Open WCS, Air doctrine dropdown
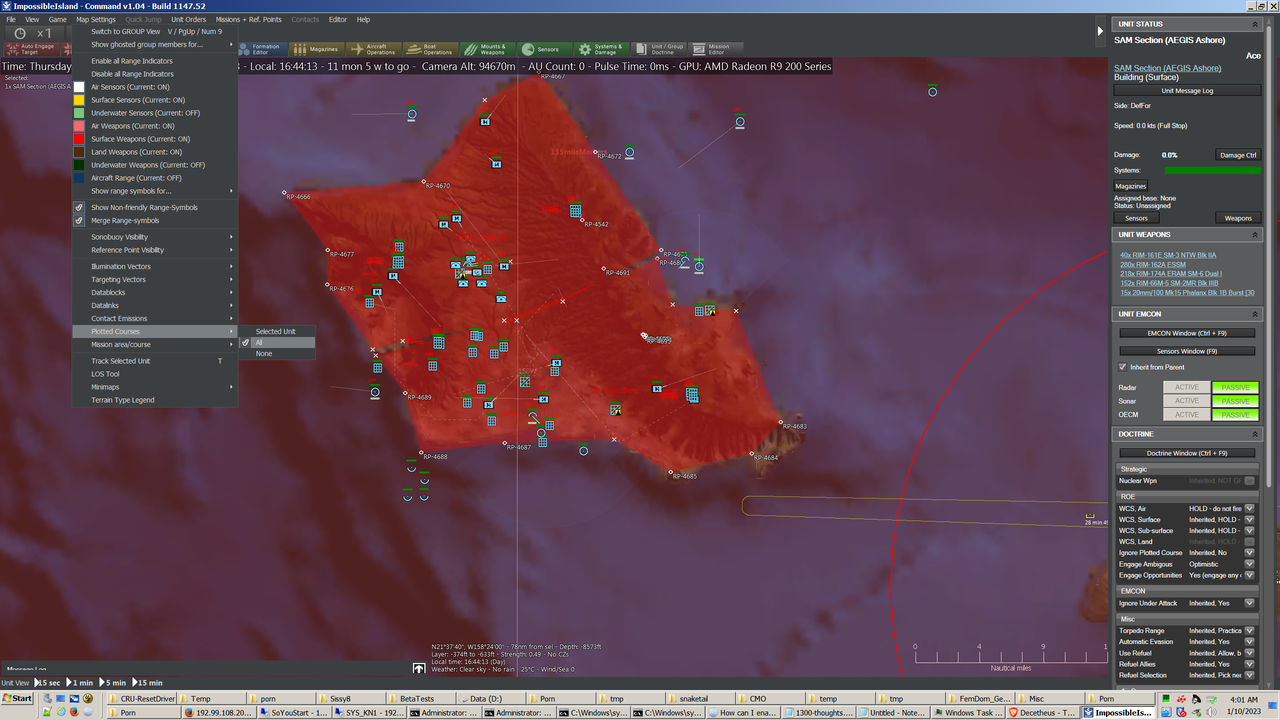The image size is (1280, 720). [1249, 508]
